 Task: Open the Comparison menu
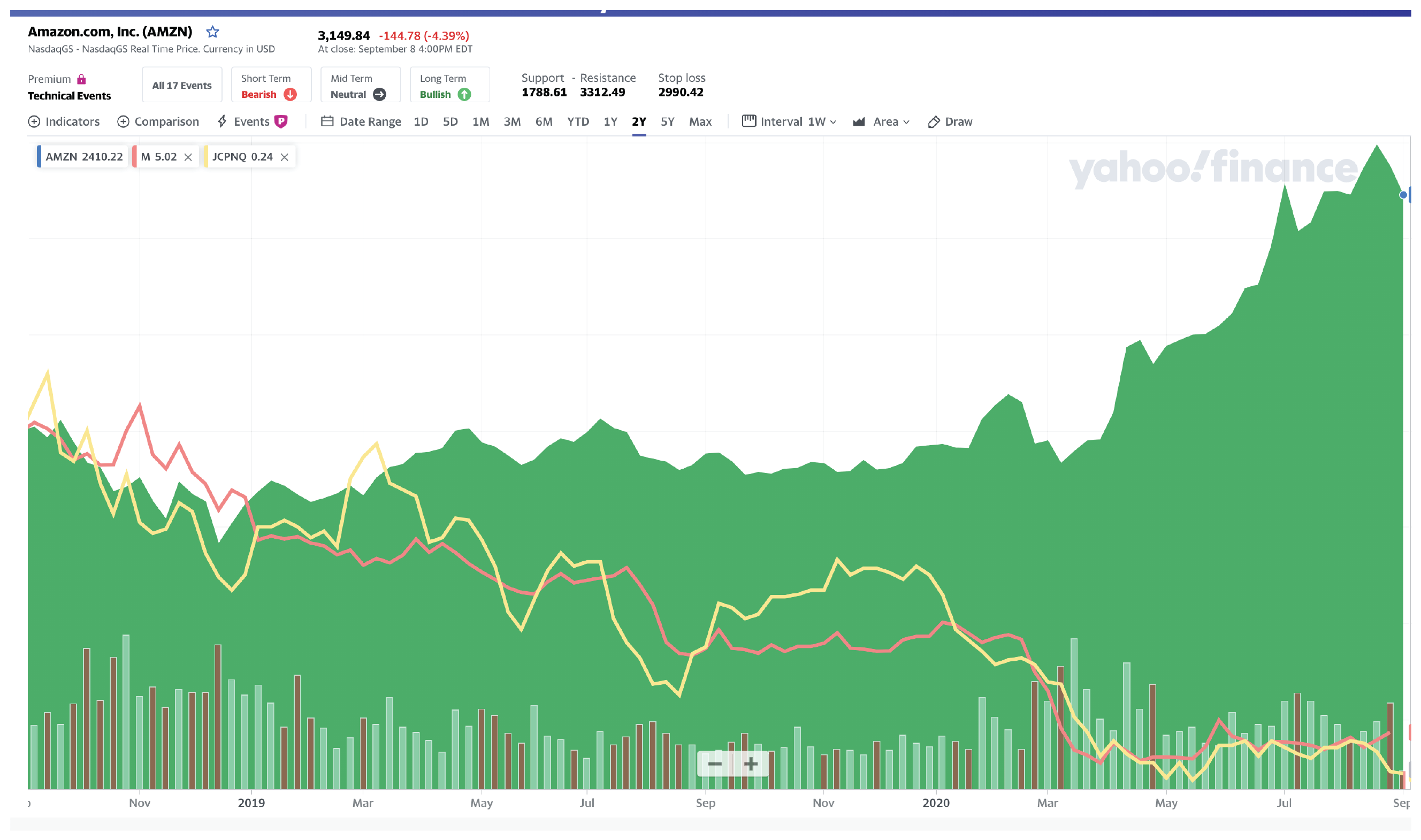coord(166,121)
